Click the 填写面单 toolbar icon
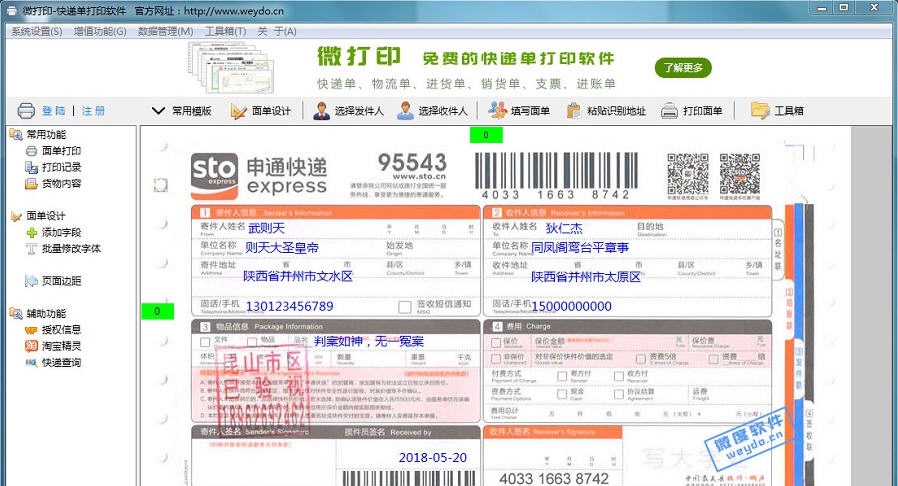Image resolution: width=898 pixels, height=486 pixels. pos(497,110)
